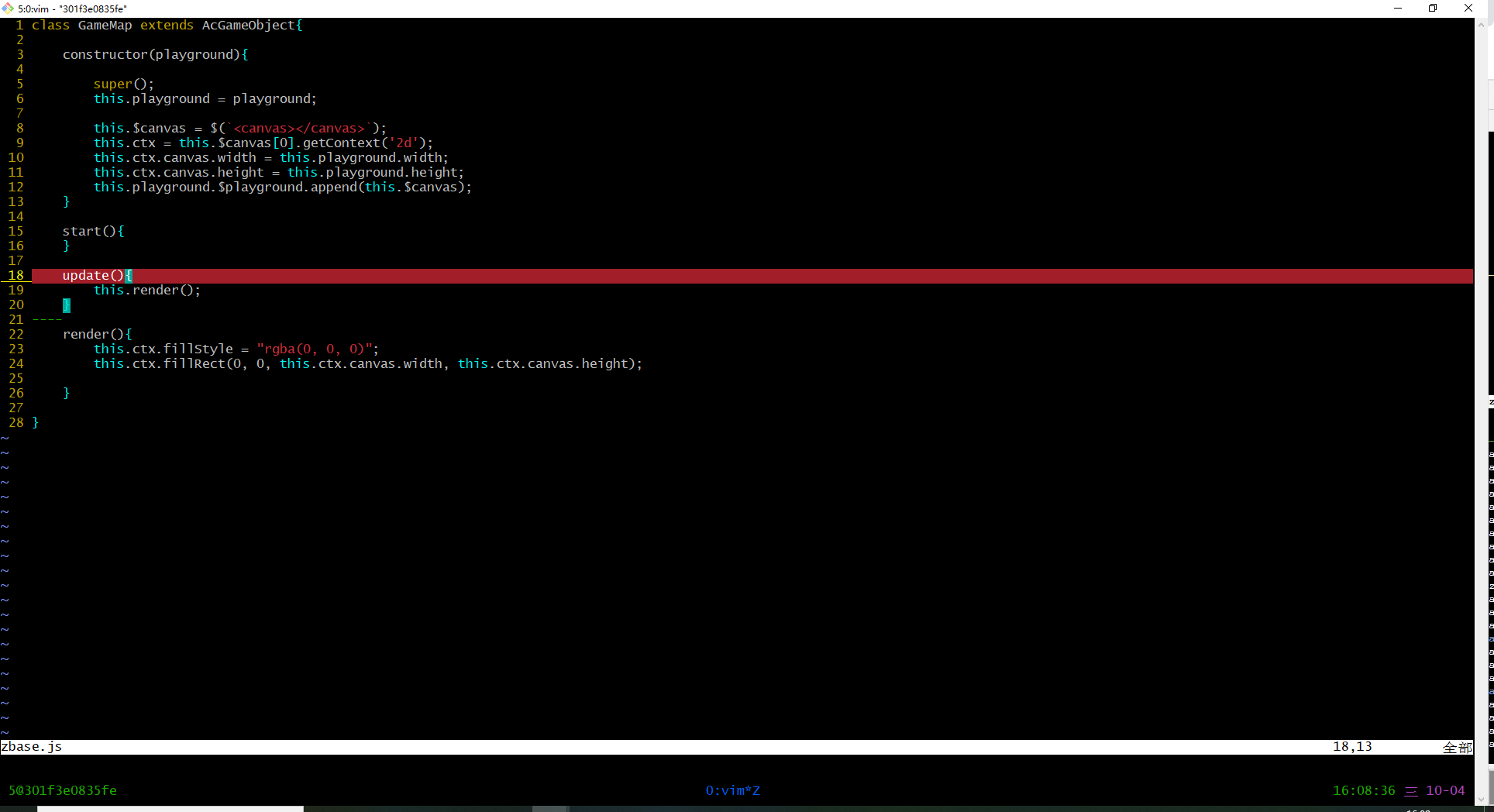Click the highlighted closing brace on line 20
This screenshot has width=1494, height=812.
(x=67, y=305)
